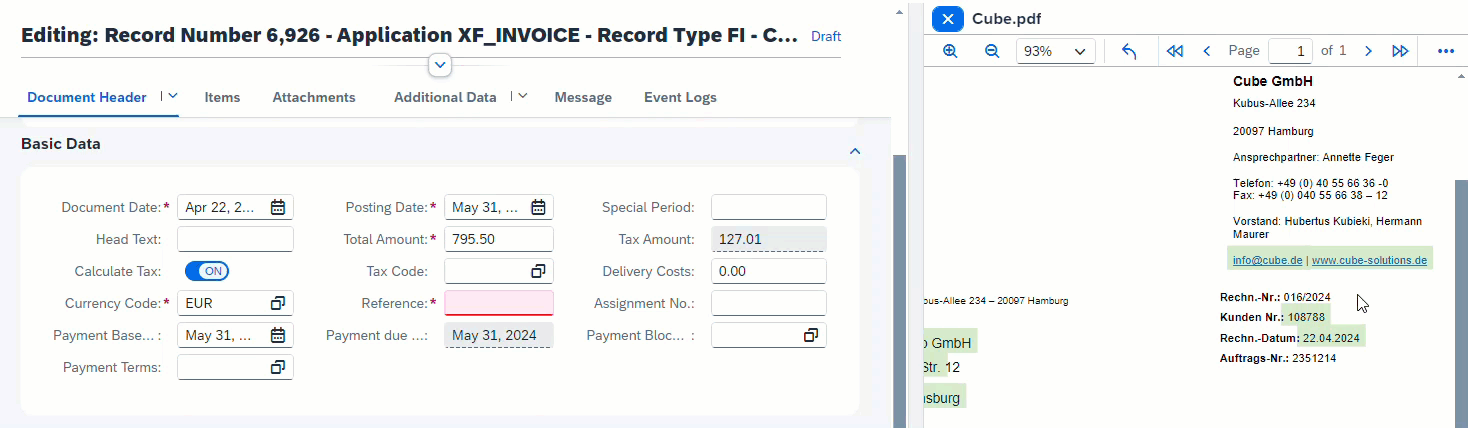Switch to the Items tab
The width and height of the screenshot is (1468, 428).
(222, 97)
